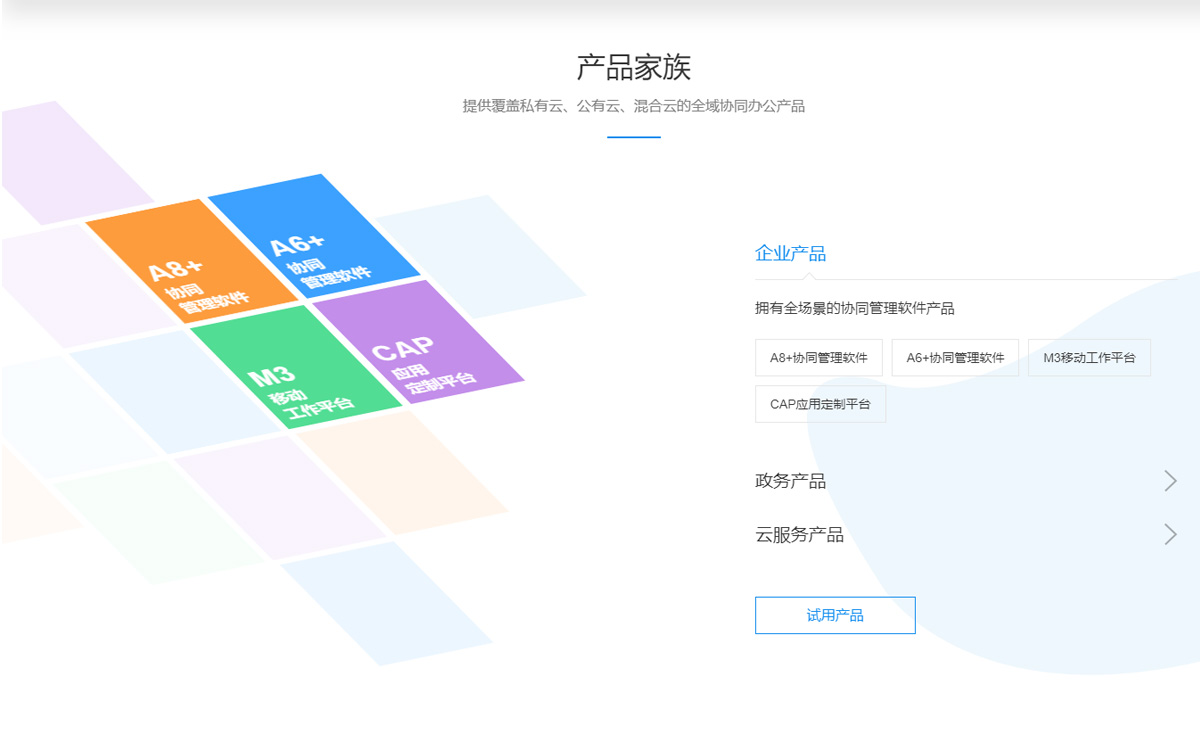Click the text 拥有全场景的协同管理软件产品
This screenshot has width=1200, height=752.
(855, 308)
